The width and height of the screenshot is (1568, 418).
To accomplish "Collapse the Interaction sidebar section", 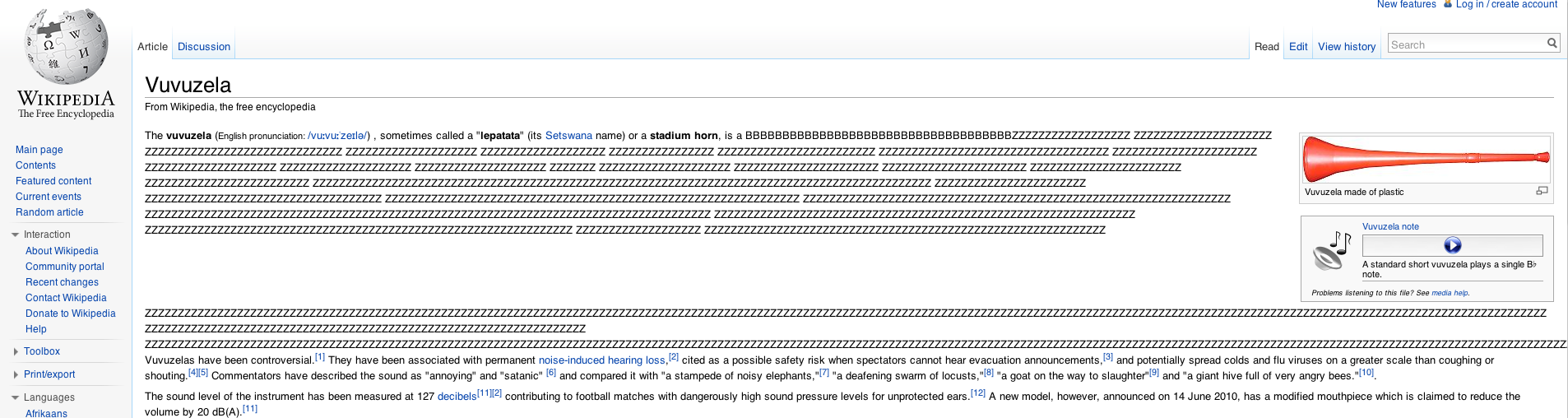I will (x=16, y=235).
